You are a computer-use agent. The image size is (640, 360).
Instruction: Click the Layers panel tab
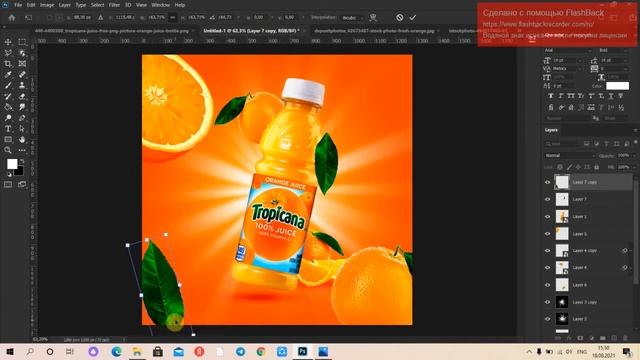click(551, 130)
